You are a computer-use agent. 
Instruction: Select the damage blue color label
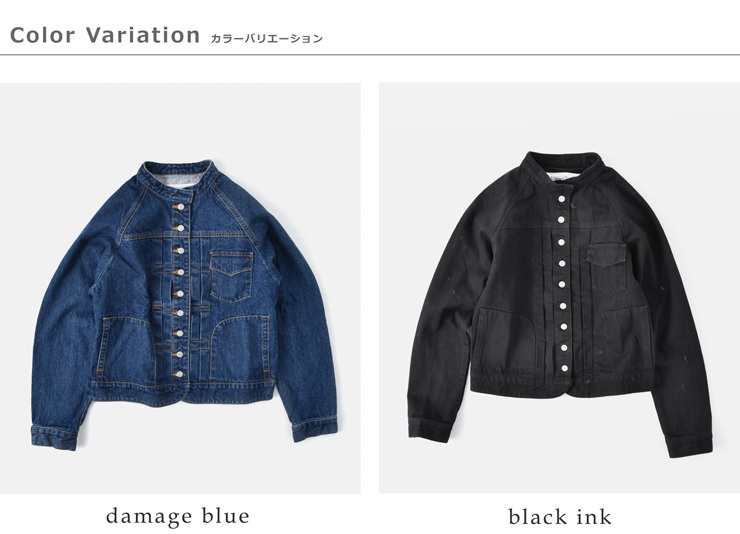[x=178, y=516]
